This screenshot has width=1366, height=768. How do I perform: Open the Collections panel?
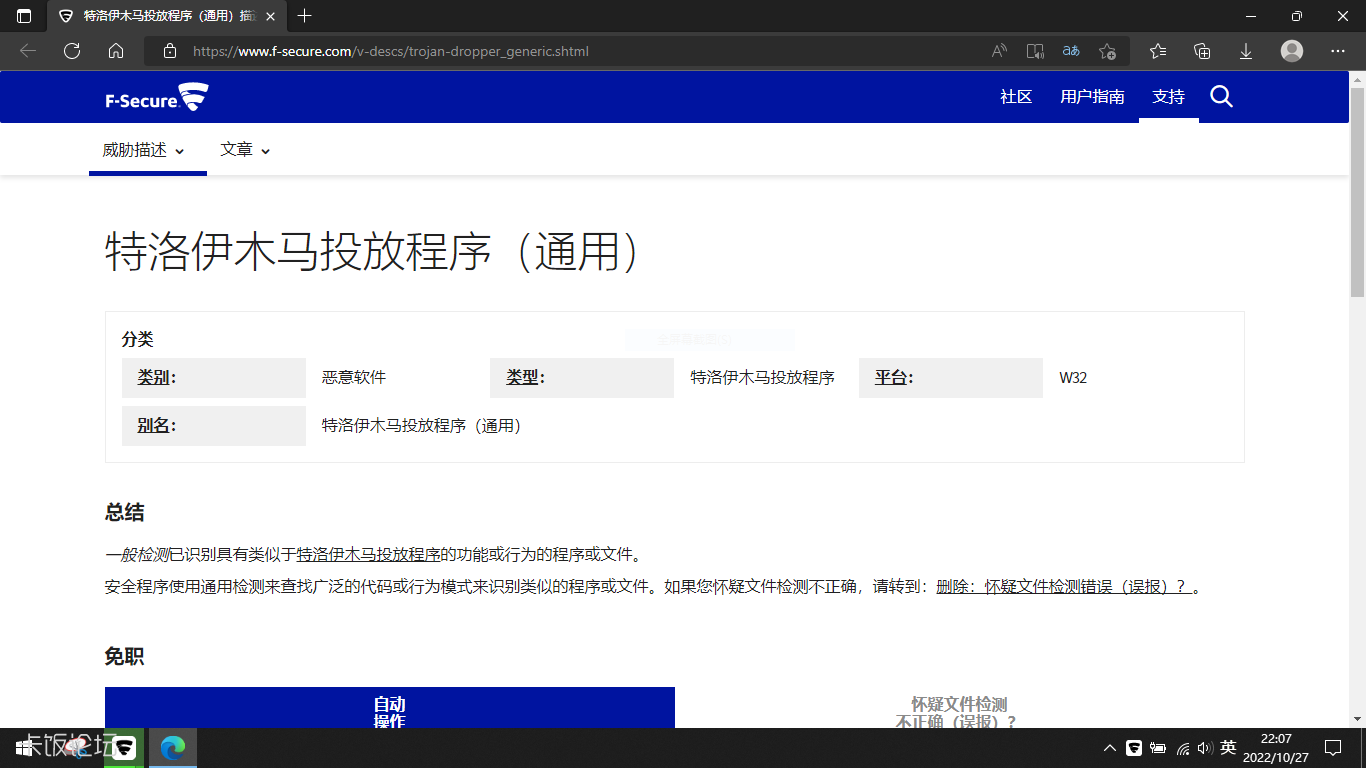(1203, 51)
